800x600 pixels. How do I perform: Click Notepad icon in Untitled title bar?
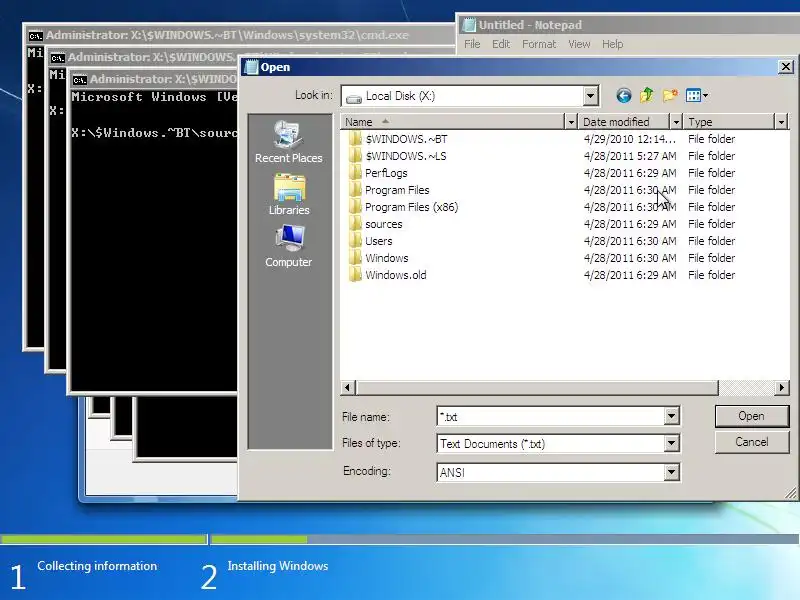468,24
